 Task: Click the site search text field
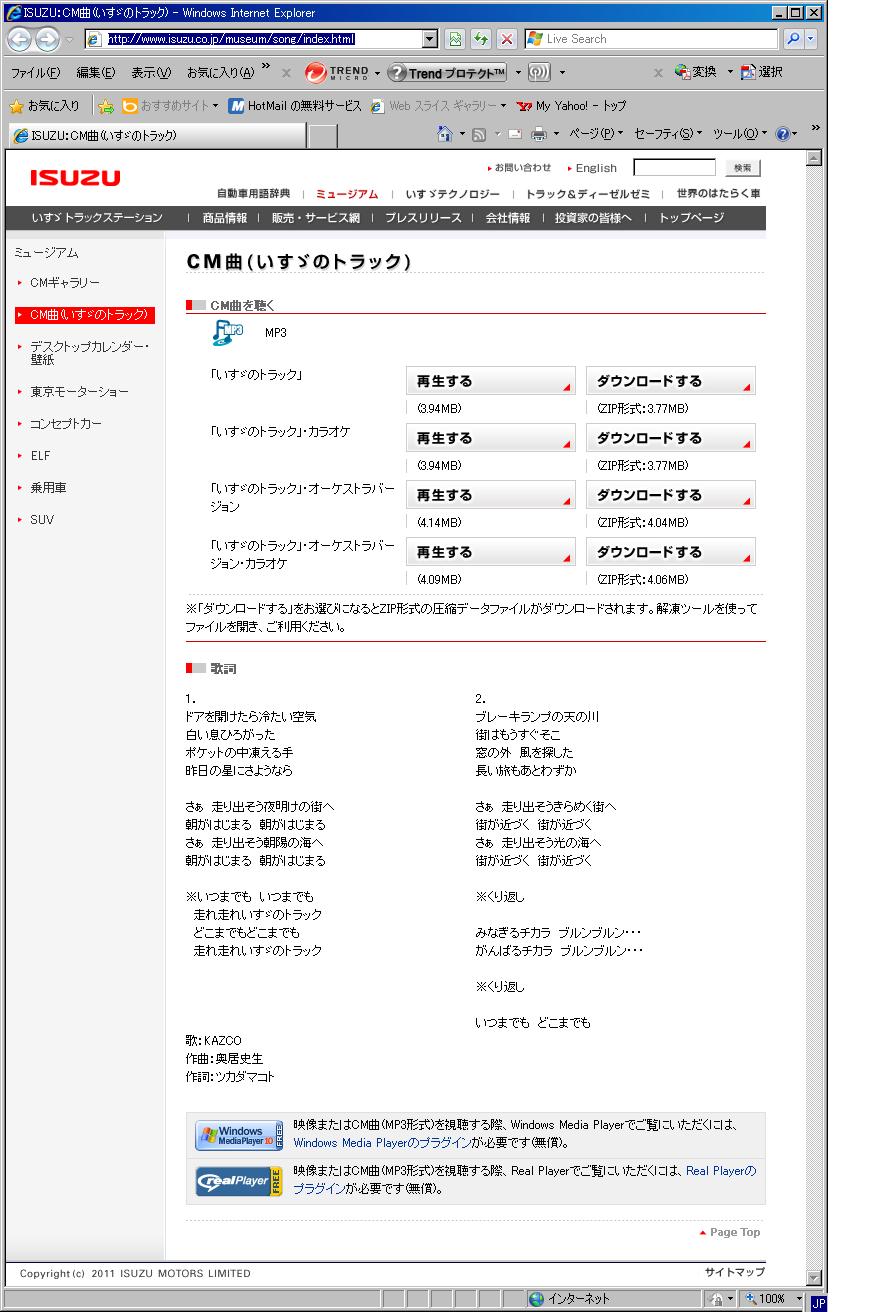(x=675, y=167)
